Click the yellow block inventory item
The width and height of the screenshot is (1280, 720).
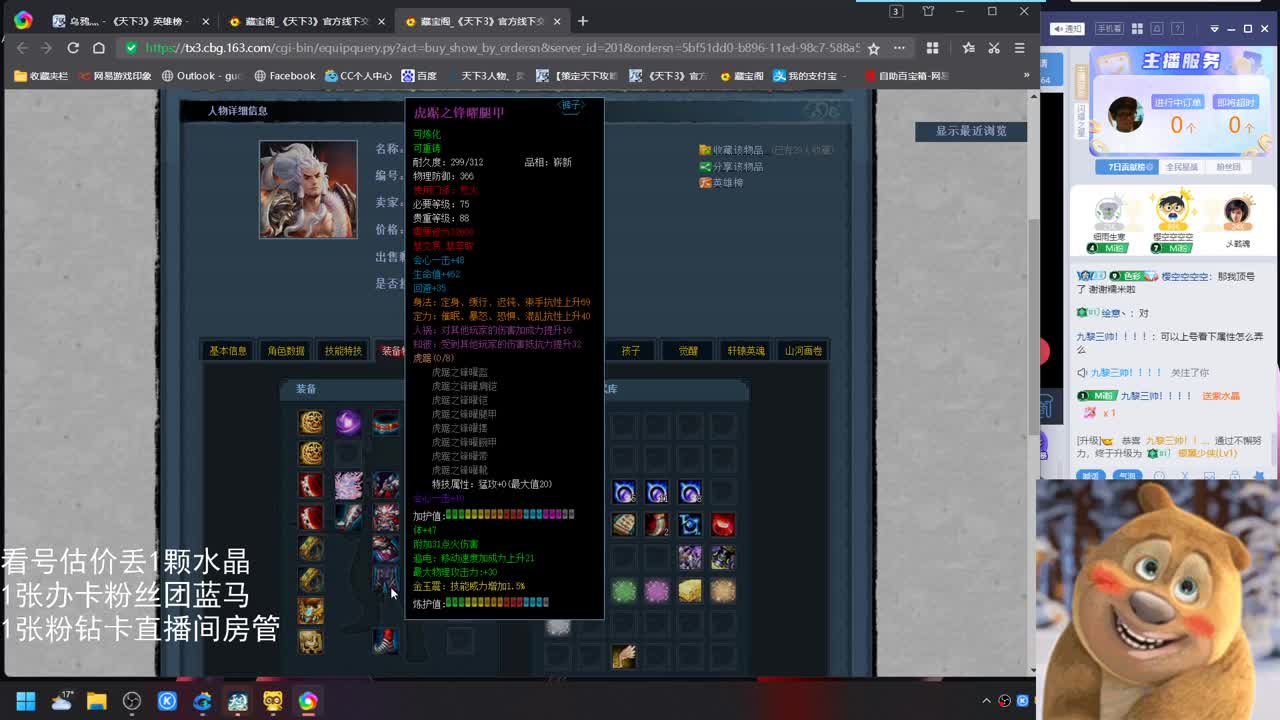(x=690, y=591)
